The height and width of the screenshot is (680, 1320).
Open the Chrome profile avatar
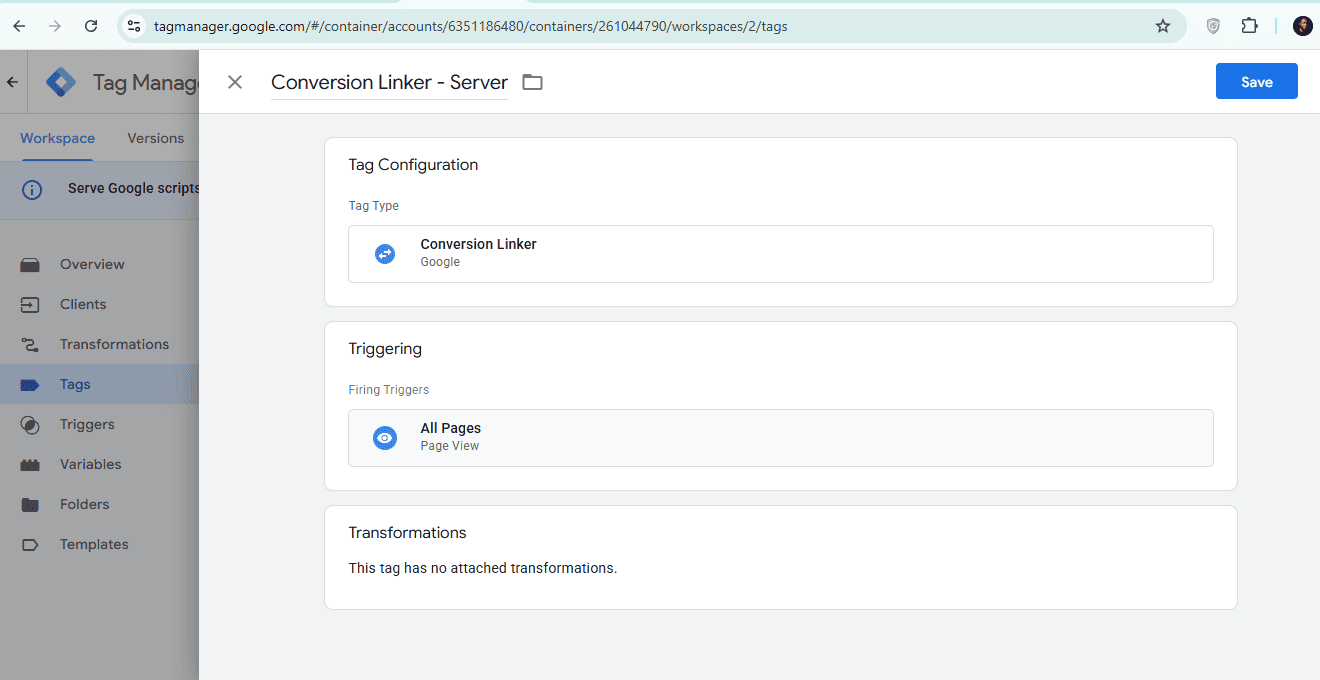pyautogui.click(x=1302, y=26)
